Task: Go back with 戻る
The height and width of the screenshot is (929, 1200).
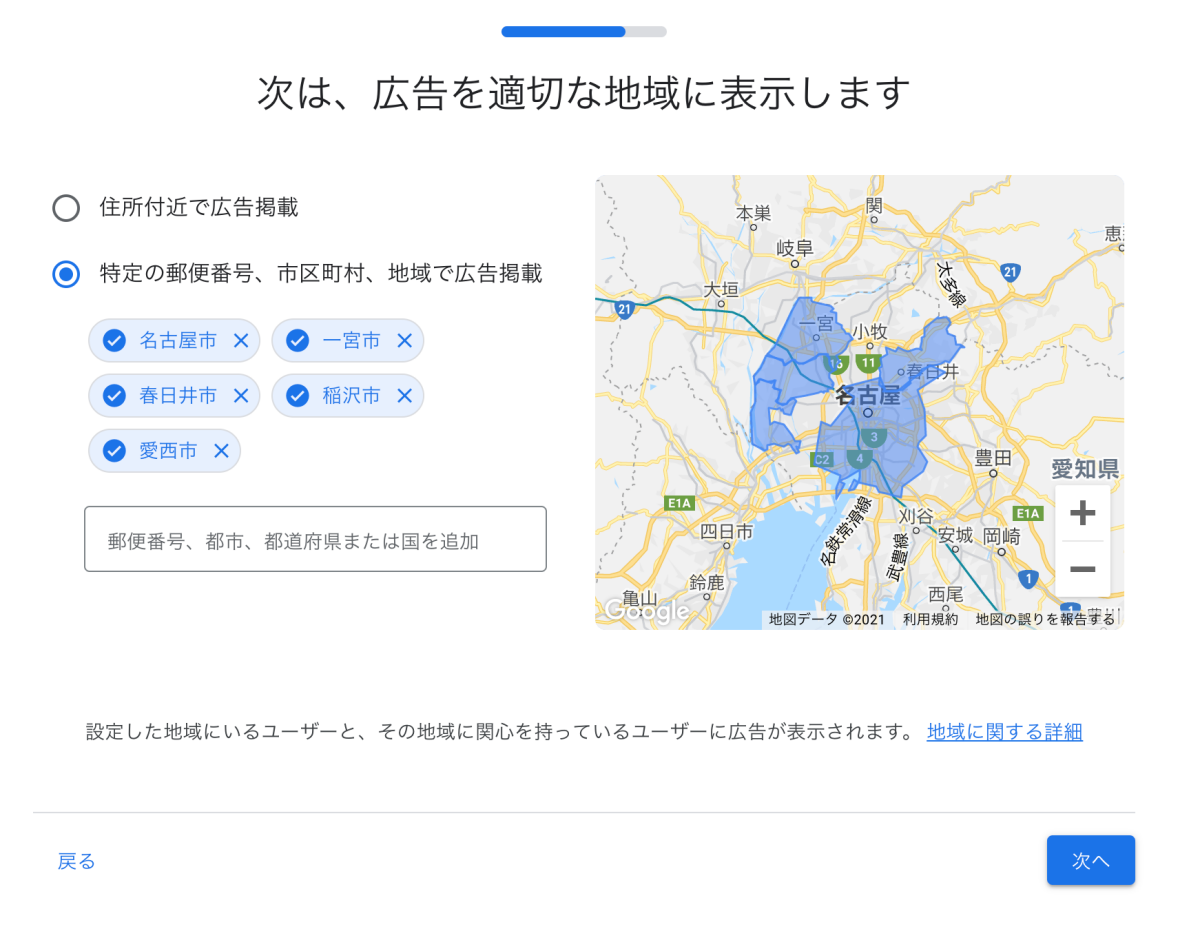Action: pyautogui.click(x=77, y=861)
